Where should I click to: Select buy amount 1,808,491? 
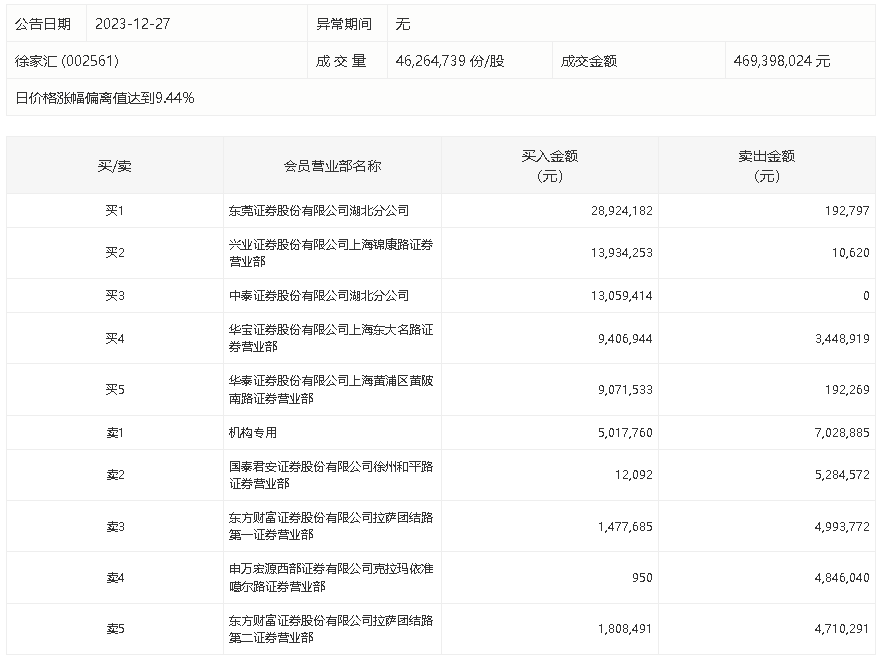(625, 629)
